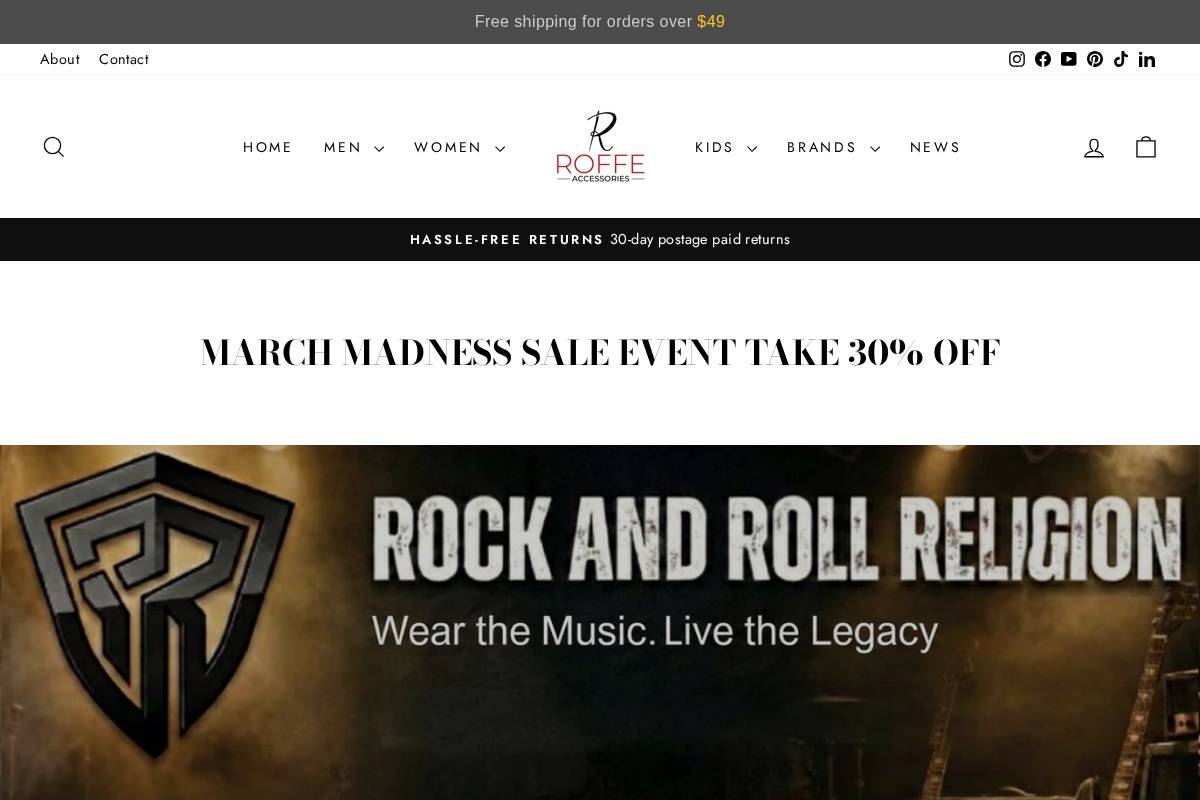Open the News menu item
The image size is (1200, 800).
pyautogui.click(x=935, y=147)
